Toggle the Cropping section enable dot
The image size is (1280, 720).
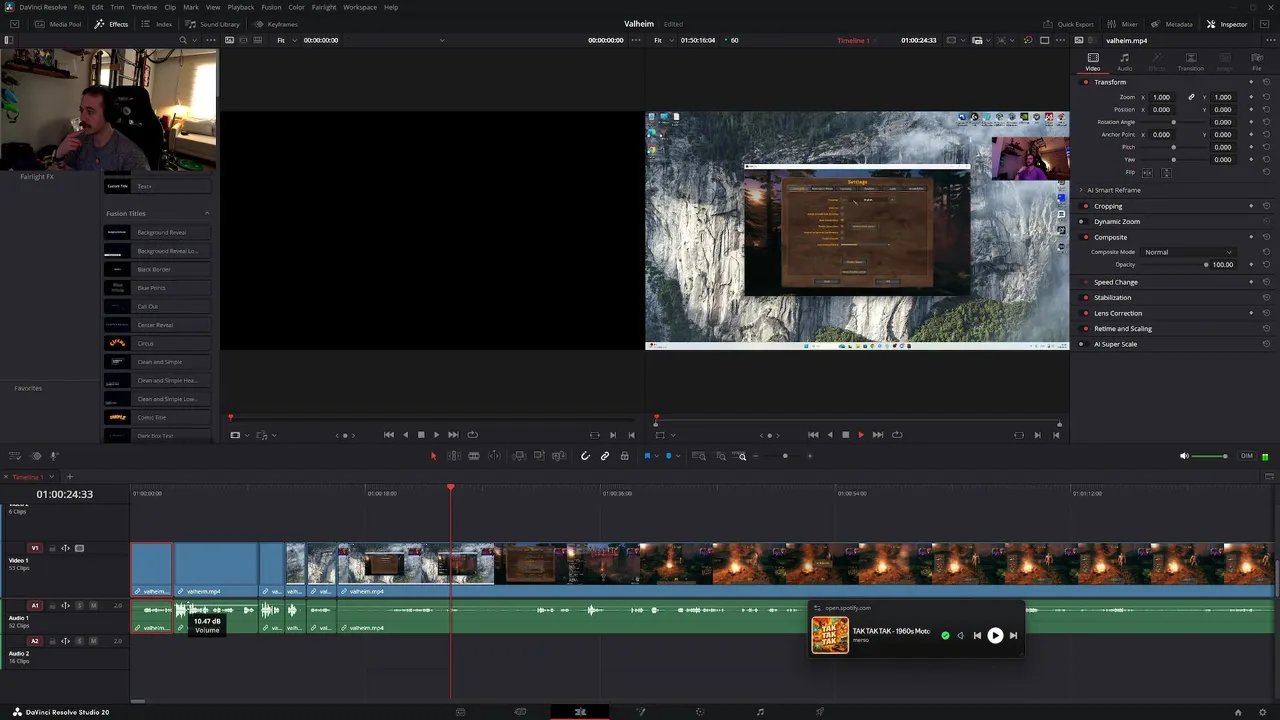pyautogui.click(x=1086, y=206)
